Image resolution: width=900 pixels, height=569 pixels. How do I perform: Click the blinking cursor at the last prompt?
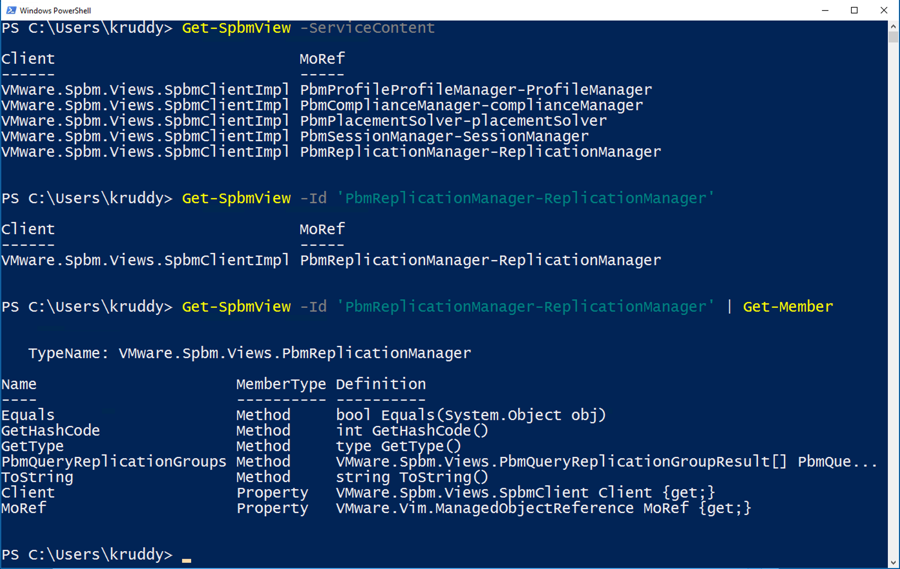[x=187, y=556]
